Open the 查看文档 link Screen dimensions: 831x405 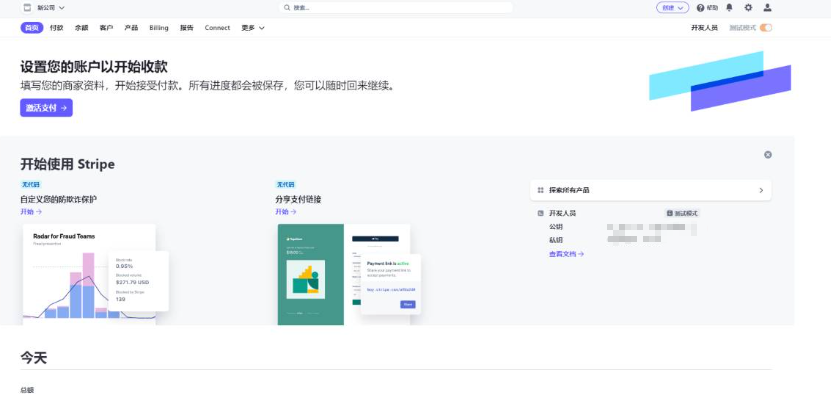tap(566, 254)
